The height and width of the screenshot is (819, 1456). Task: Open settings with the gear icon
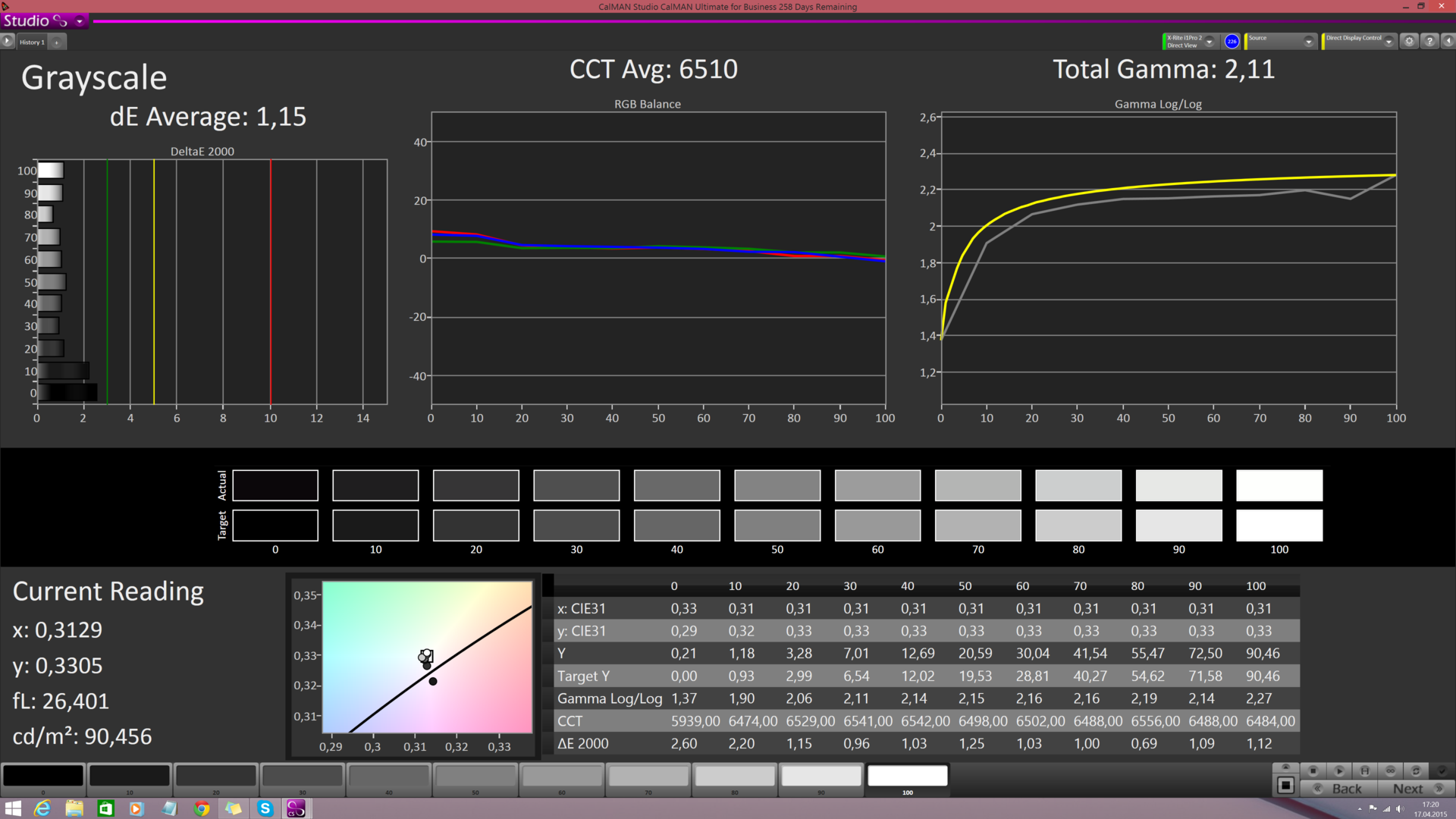coord(1409,42)
